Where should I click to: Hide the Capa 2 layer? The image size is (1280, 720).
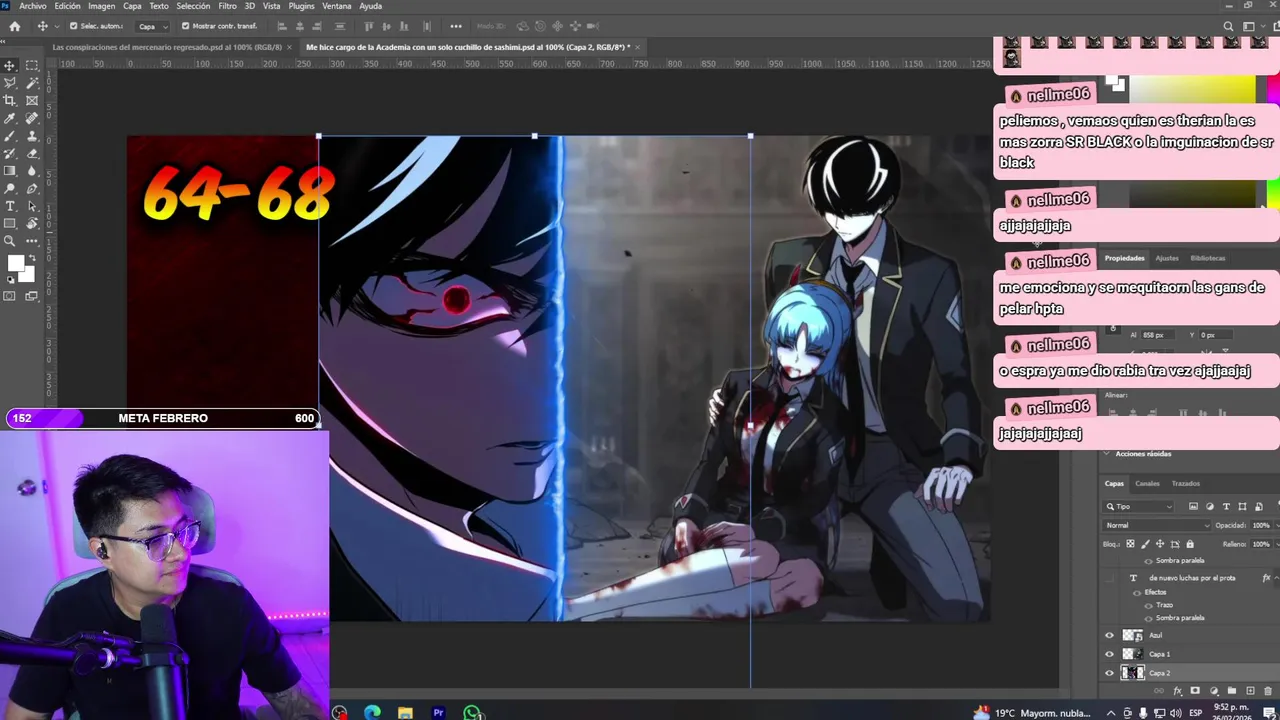click(x=1109, y=673)
